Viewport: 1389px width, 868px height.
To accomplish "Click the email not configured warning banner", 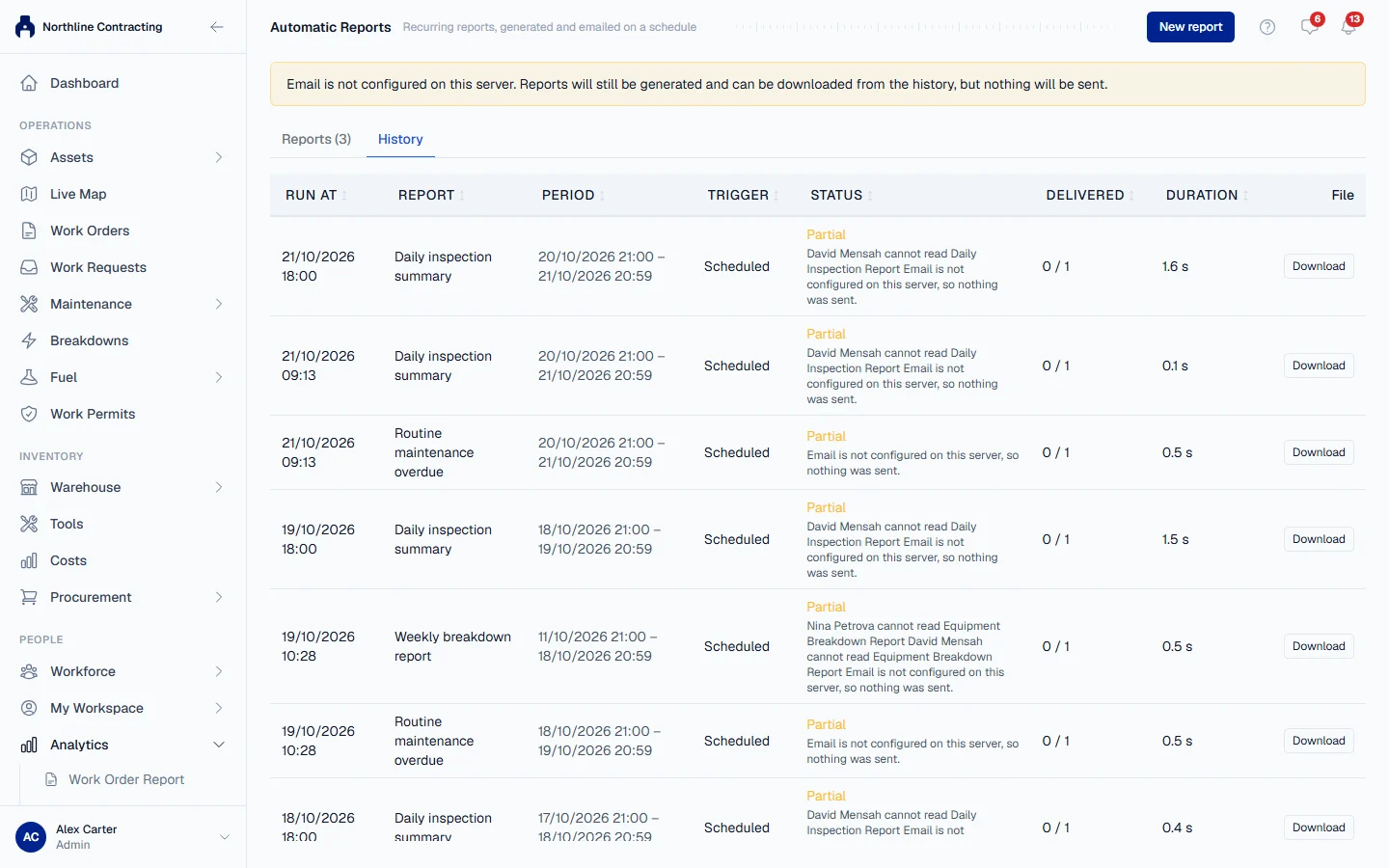I will pos(818,84).
